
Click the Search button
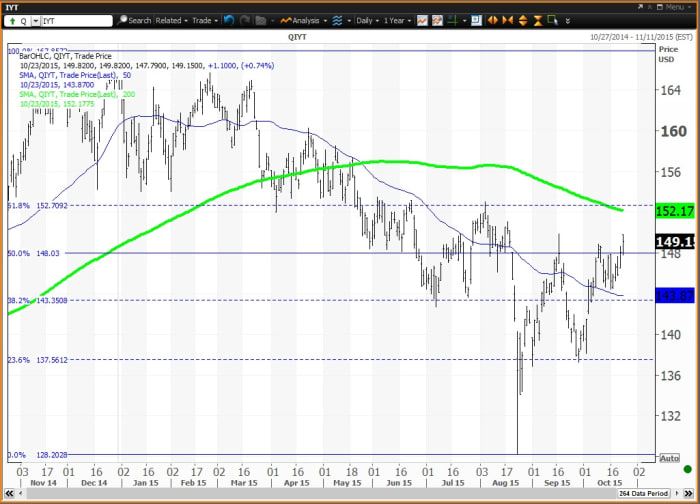point(135,20)
